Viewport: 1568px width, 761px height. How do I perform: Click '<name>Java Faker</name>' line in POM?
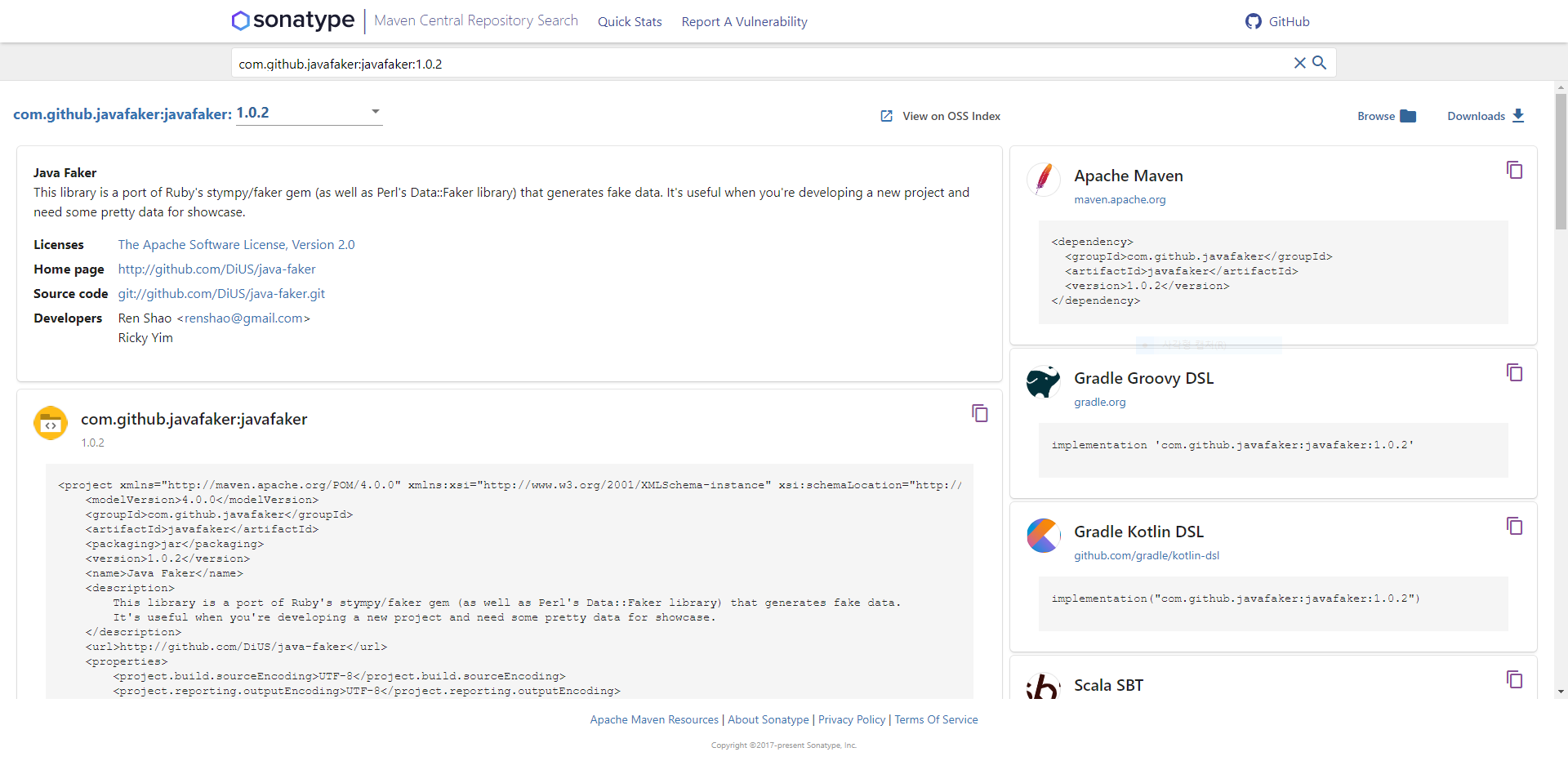click(x=164, y=573)
